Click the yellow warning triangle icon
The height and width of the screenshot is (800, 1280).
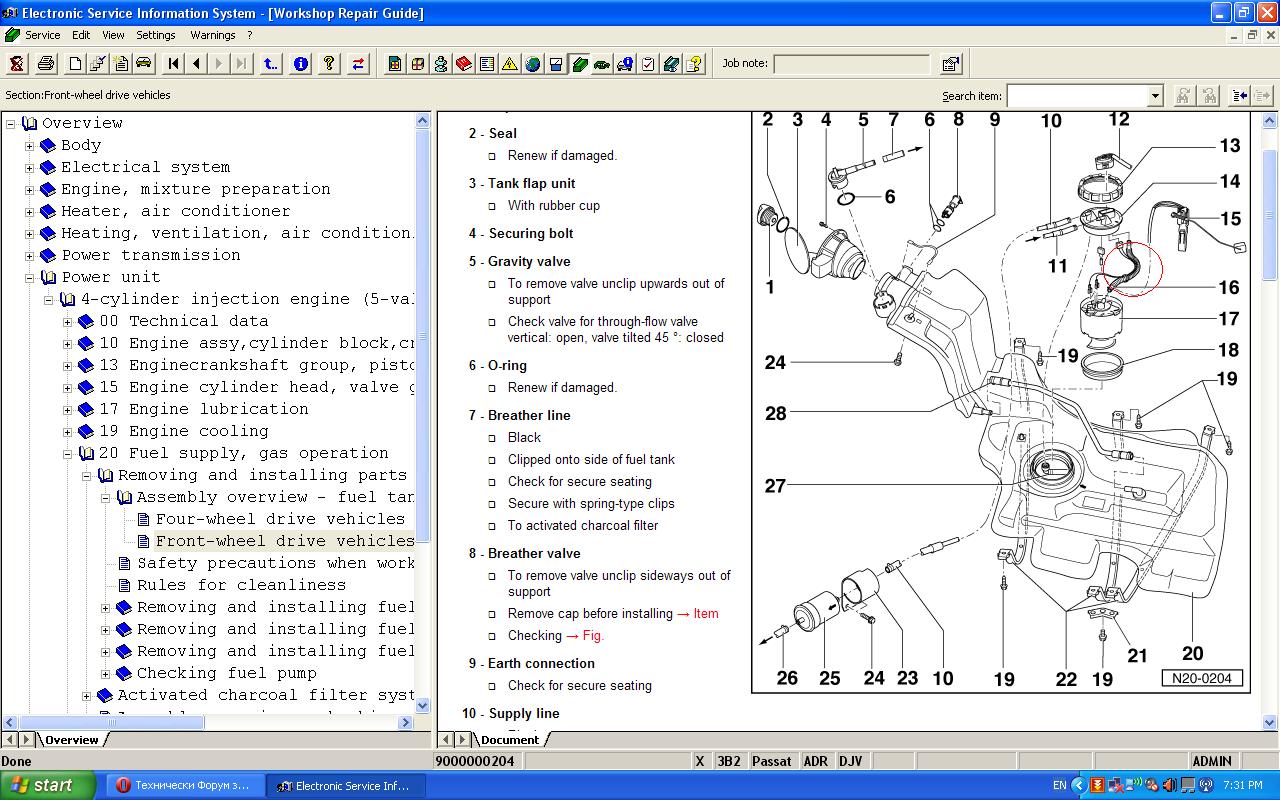click(510, 64)
